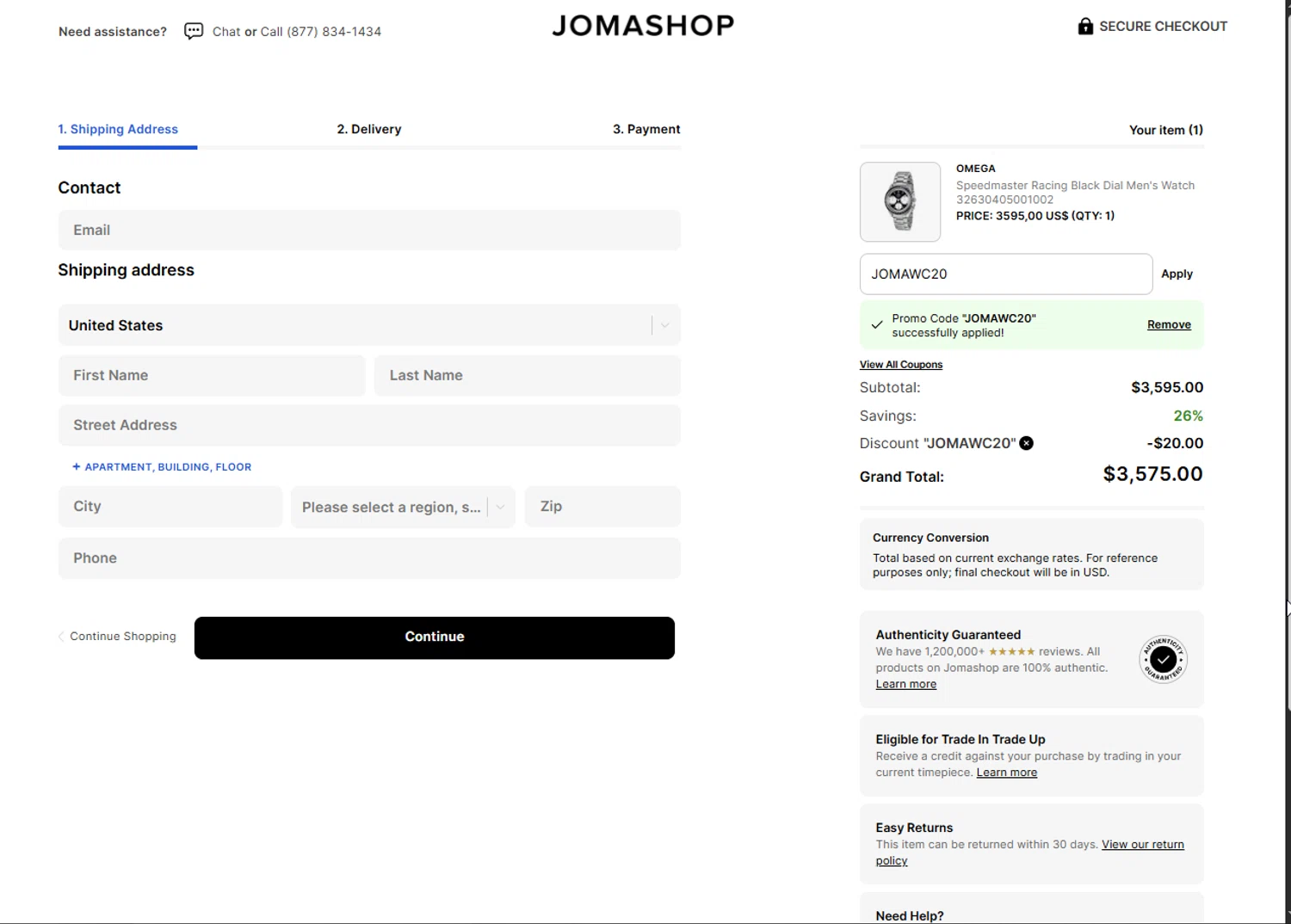Viewport: 1291px width, 924px height.
Task: Click the JOMASHOP logo
Action: (643, 25)
